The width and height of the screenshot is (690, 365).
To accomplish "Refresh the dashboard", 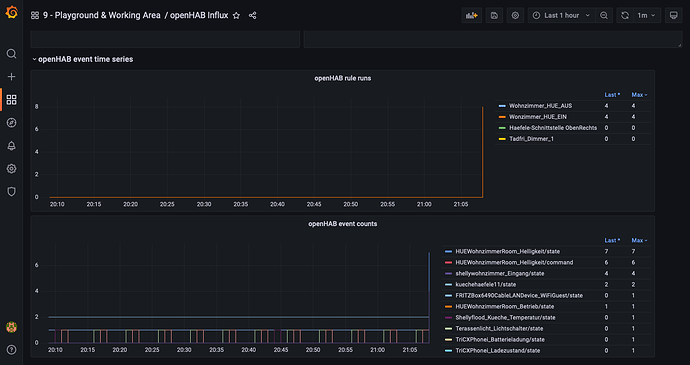I will (x=625, y=15).
